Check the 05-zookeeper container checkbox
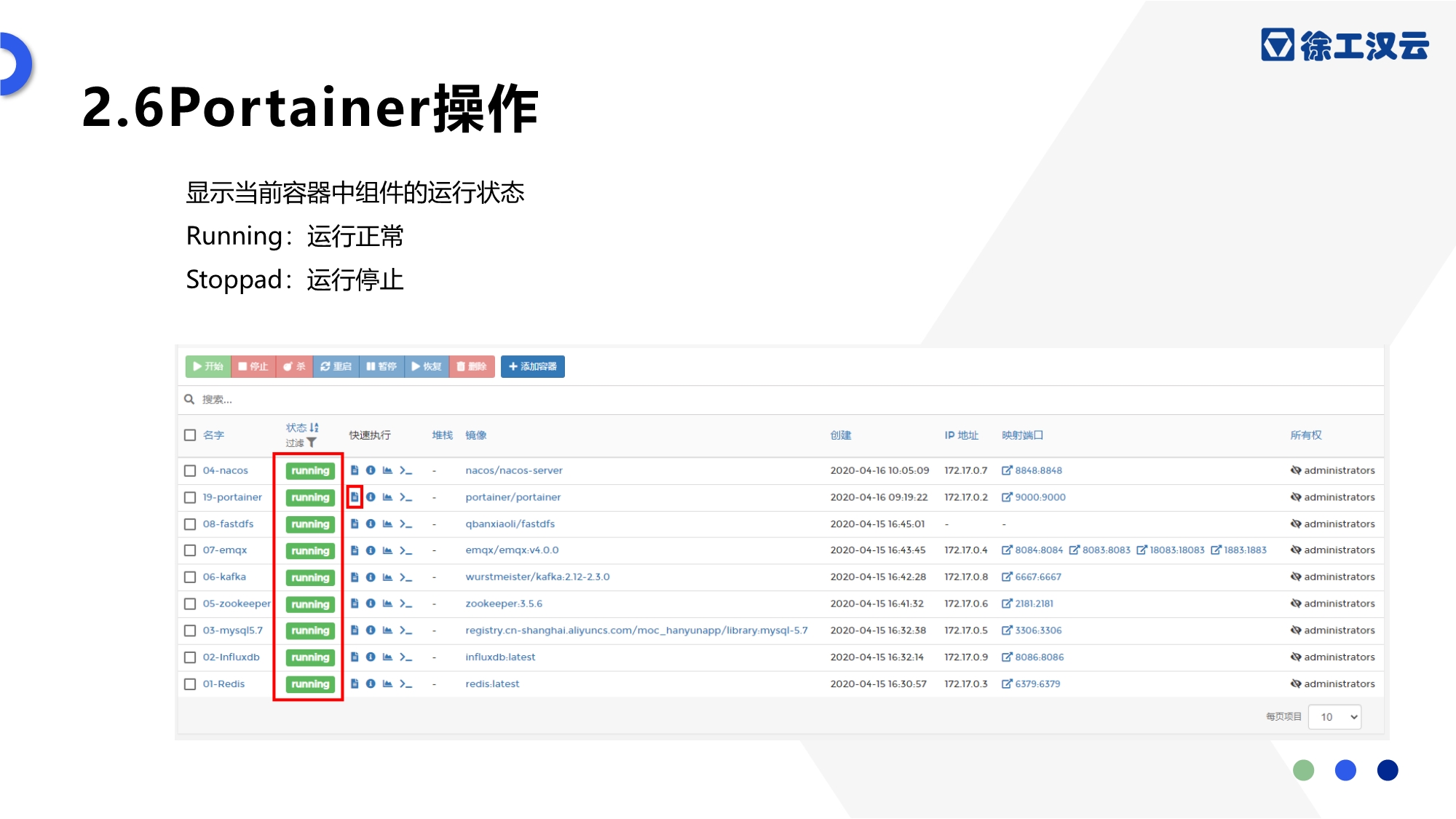 pyautogui.click(x=190, y=604)
